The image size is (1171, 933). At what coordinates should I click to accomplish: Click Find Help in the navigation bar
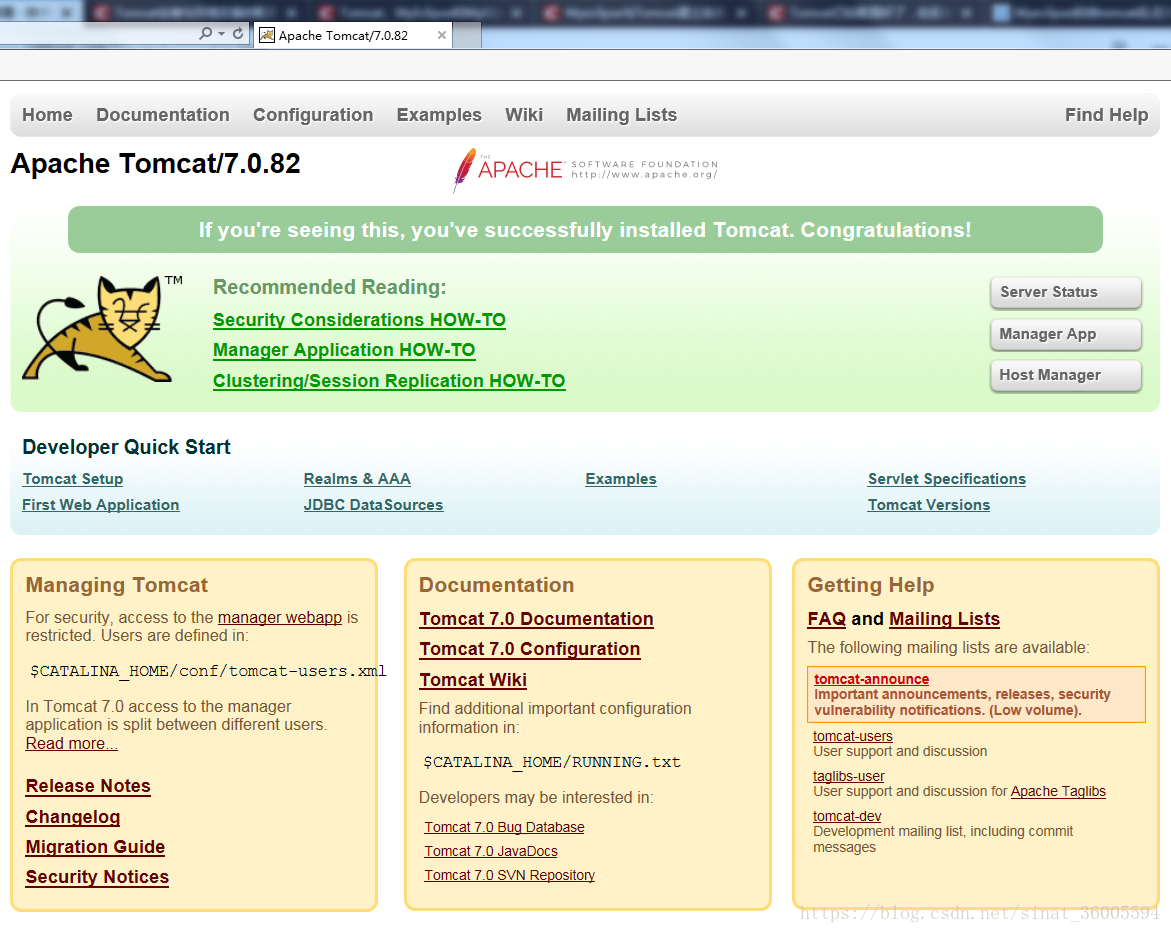1106,115
